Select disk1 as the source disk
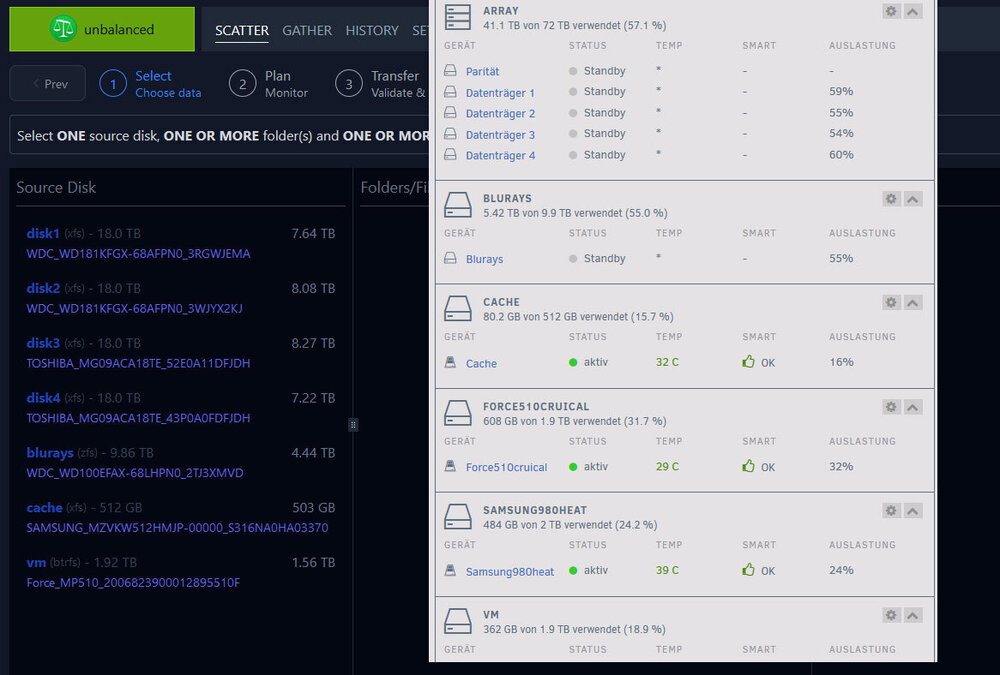 click(180, 243)
